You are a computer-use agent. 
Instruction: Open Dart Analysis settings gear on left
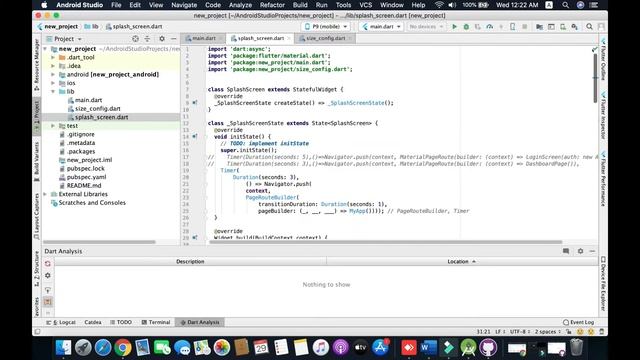point(48,276)
